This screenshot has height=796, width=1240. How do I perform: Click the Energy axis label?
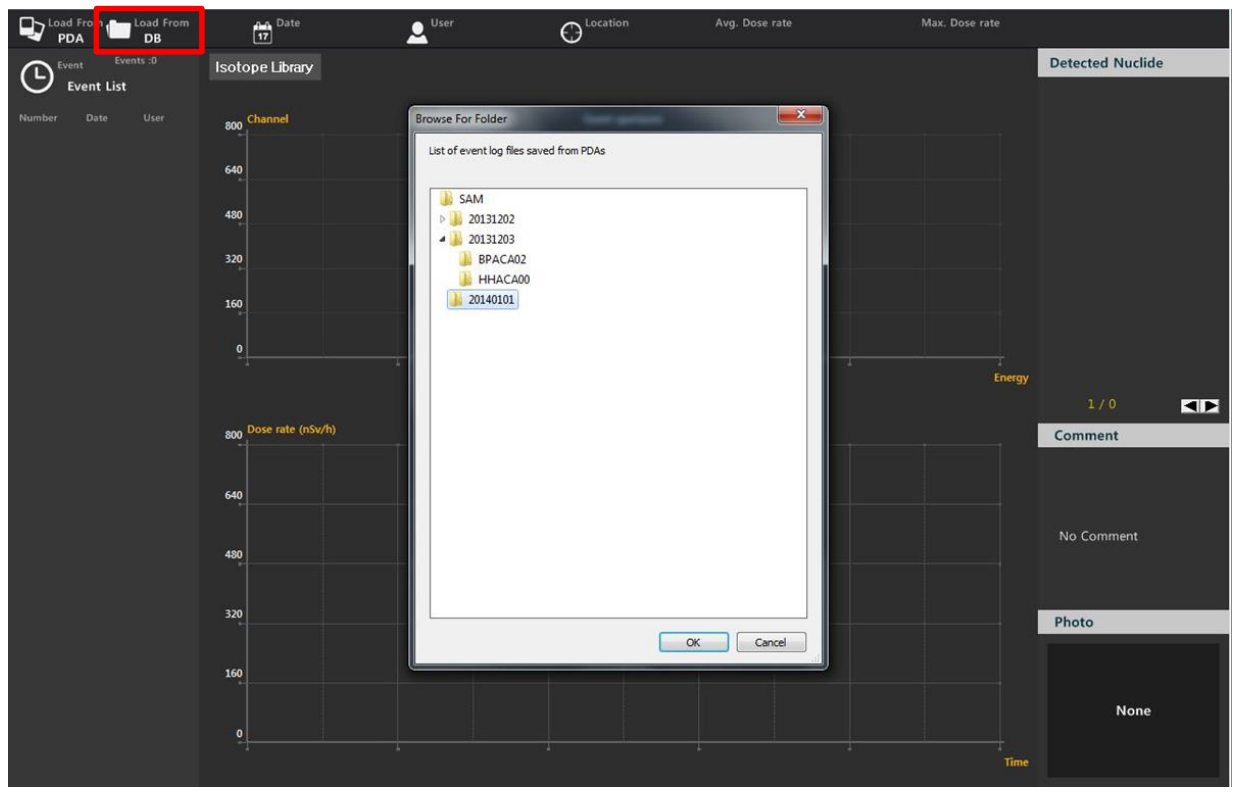point(1011,378)
